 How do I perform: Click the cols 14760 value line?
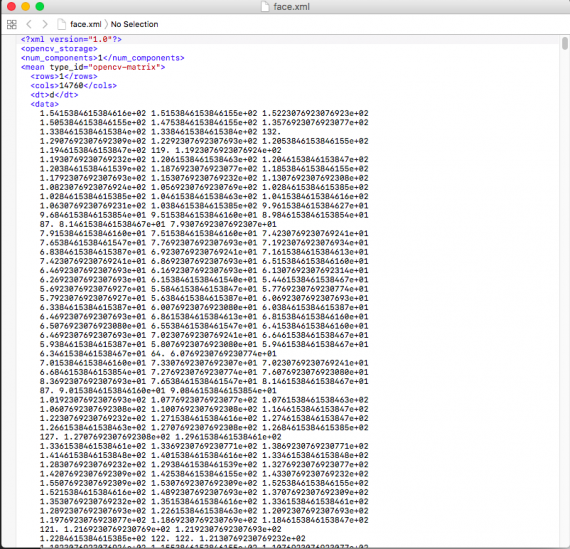tap(73, 86)
